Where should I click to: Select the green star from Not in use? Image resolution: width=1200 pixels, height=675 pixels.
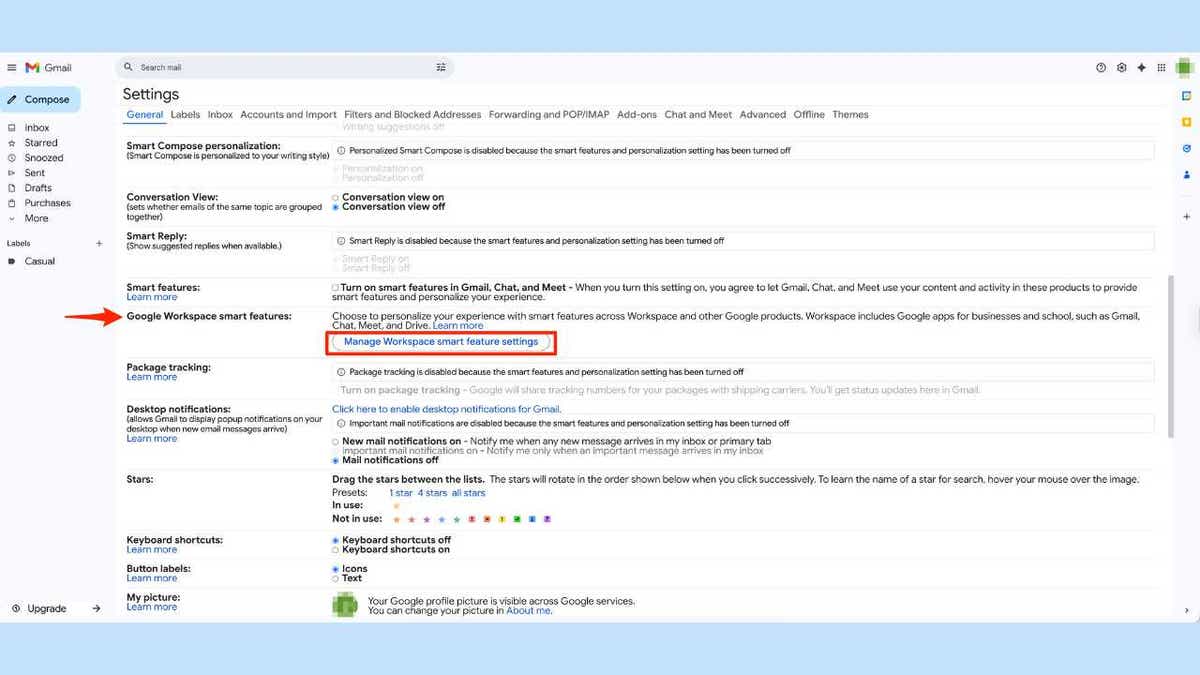[456, 519]
